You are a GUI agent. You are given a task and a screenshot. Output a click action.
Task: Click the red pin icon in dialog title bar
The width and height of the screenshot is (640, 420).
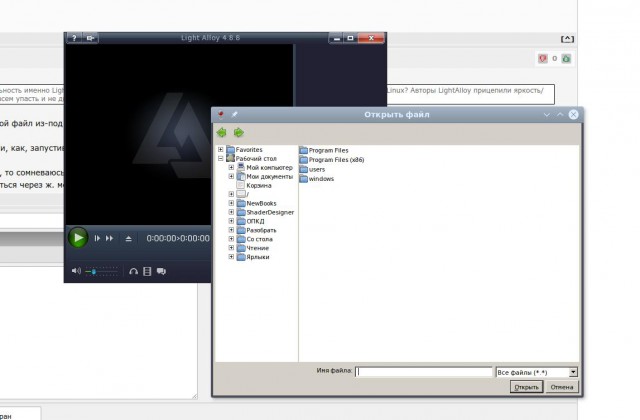[221, 115]
